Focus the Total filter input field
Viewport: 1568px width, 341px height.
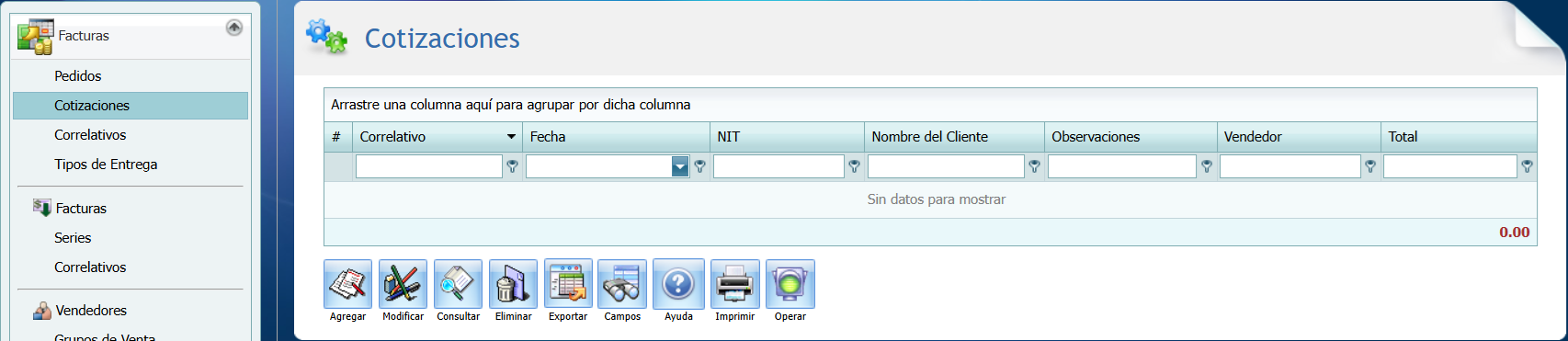pyautogui.click(x=1450, y=166)
